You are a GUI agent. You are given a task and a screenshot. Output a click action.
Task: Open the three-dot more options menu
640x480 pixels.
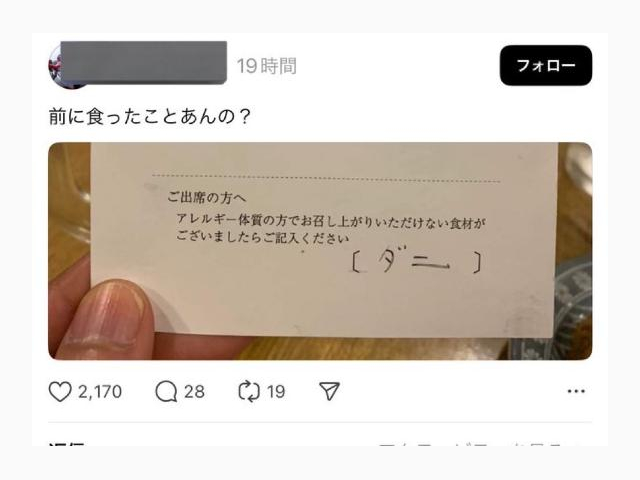576,391
